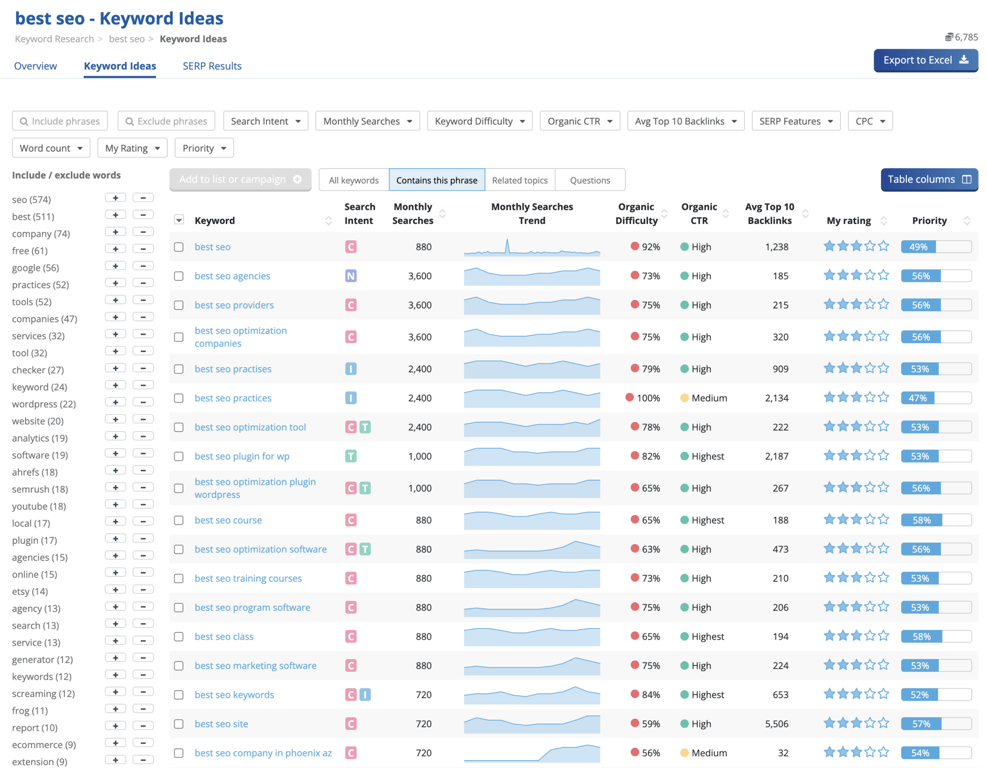Image resolution: width=987 pixels, height=768 pixels.
Task: Click plus icon beside etsy (14)
Action: pos(115,589)
